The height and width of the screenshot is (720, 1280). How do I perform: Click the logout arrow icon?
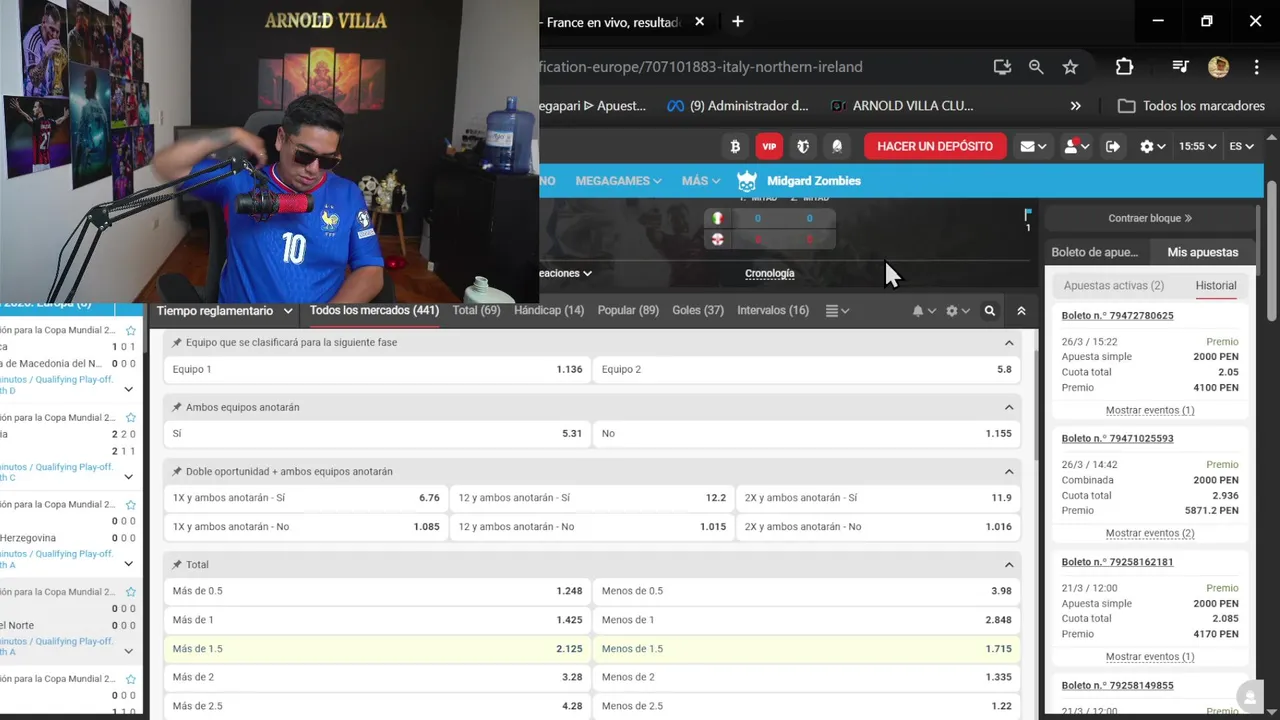[x=1113, y=146]
